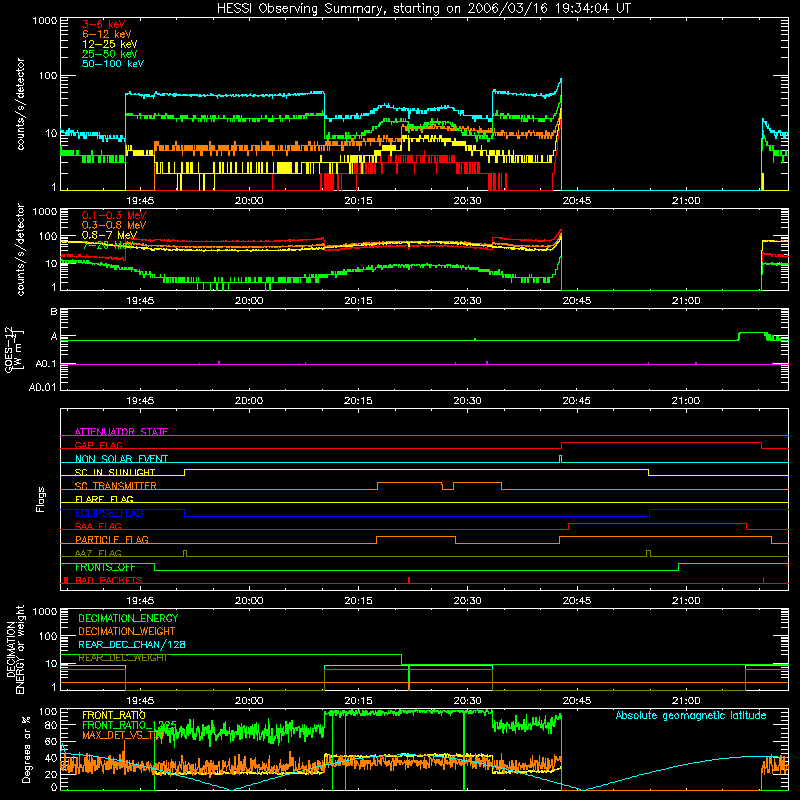
Task: Select the "0.1-0.3 MeV" legend label
Action: [x=114, y=215]
